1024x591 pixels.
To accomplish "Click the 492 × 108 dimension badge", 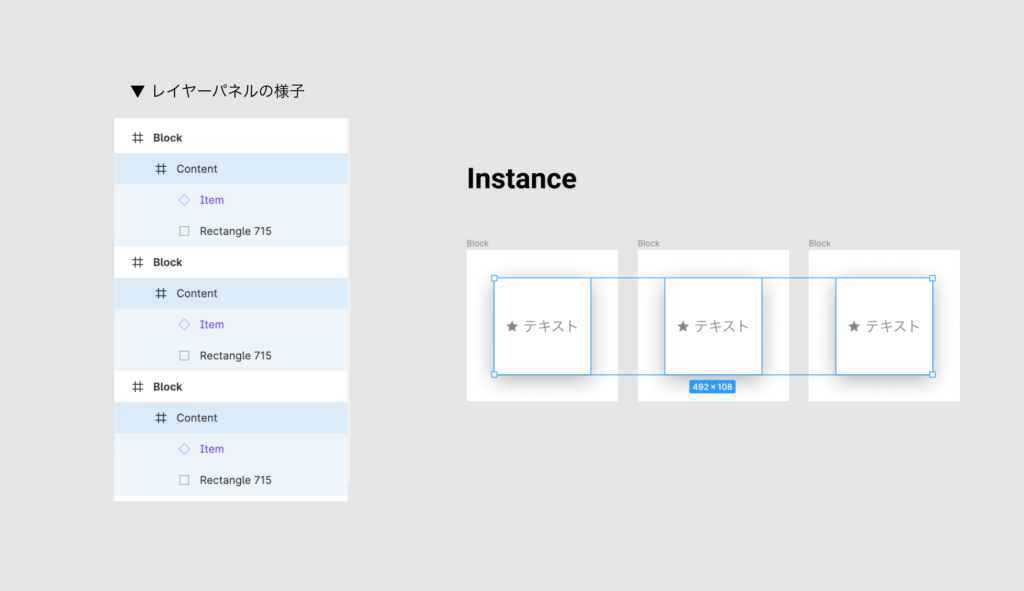I will pyautogui.click(x=712, y=387).
